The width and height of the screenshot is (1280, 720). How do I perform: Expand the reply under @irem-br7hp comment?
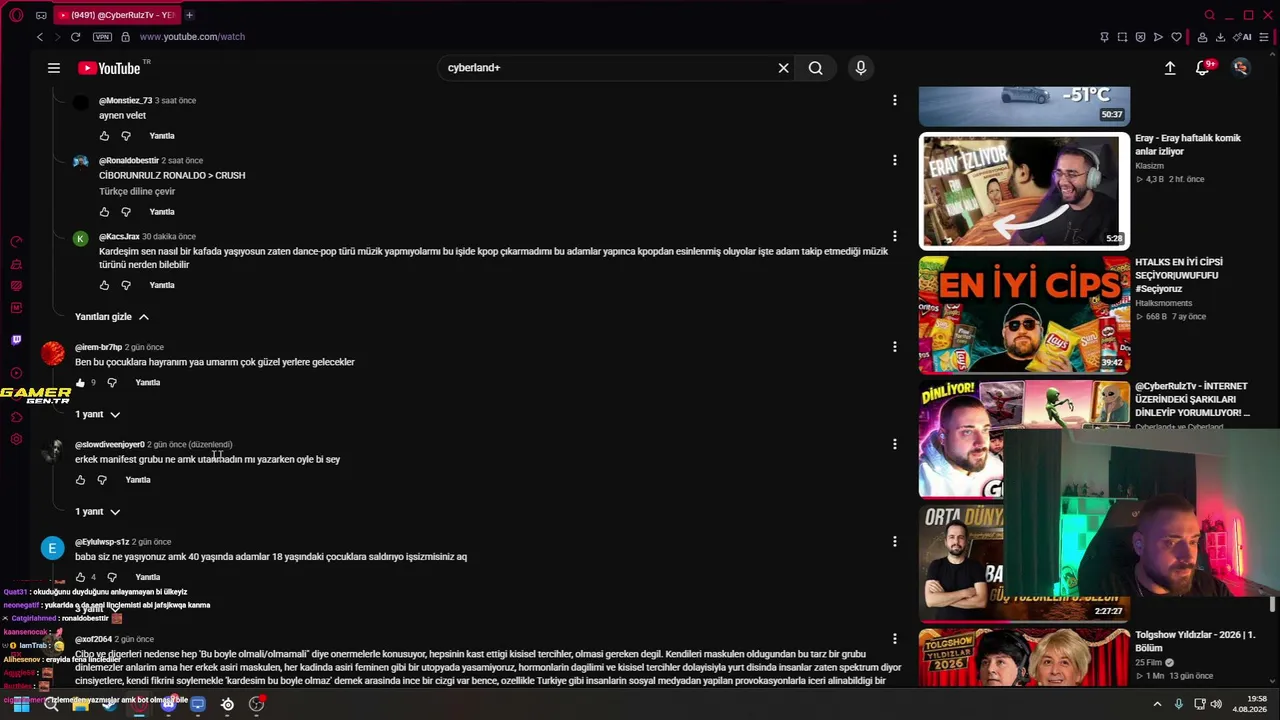point(98,414)
